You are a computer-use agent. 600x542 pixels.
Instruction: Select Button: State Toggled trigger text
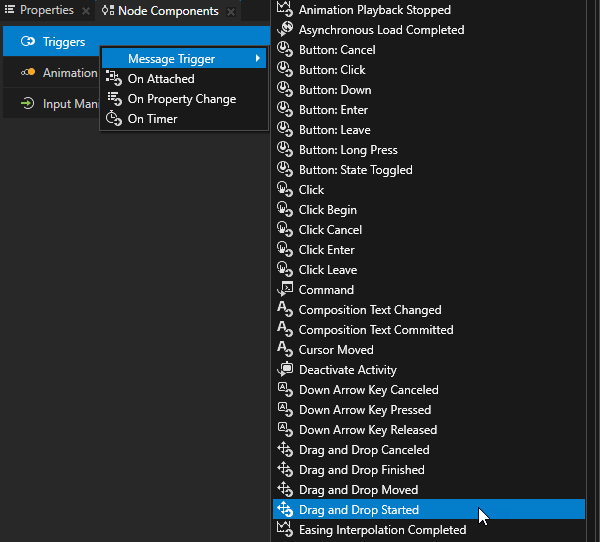coord(355,170)
